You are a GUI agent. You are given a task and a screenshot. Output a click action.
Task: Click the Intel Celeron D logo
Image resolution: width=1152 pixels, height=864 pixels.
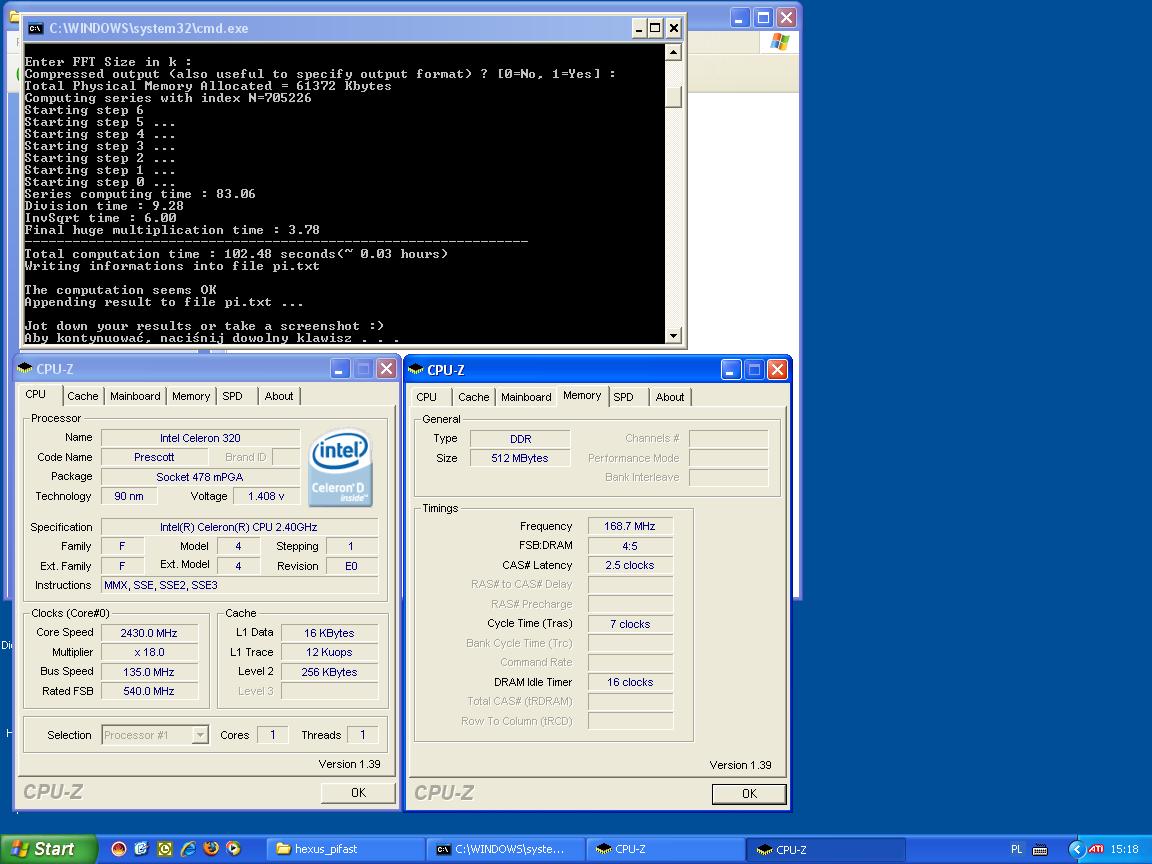340,468
